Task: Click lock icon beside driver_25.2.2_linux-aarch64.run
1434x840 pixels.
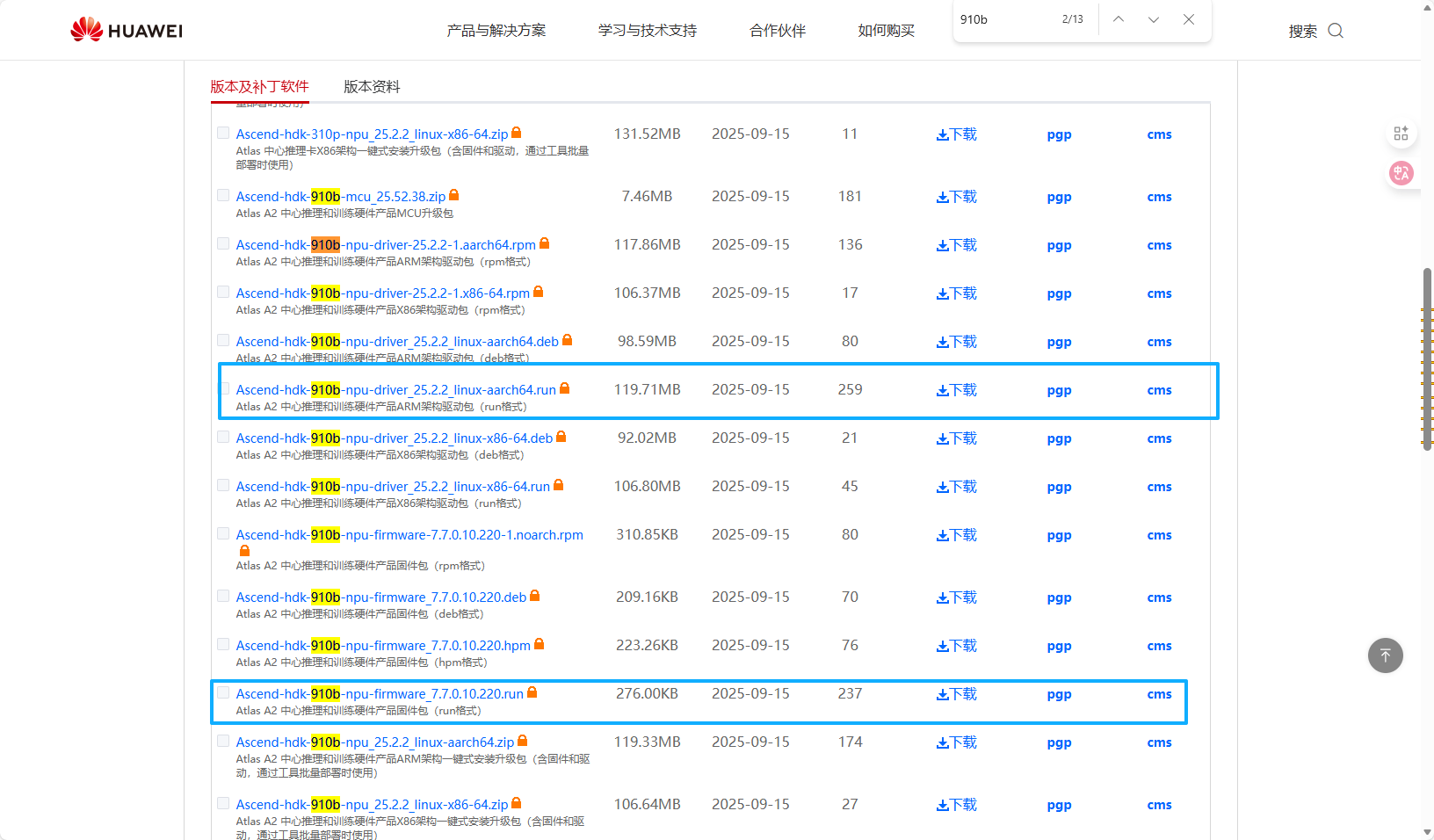Action: pos(565,388)
